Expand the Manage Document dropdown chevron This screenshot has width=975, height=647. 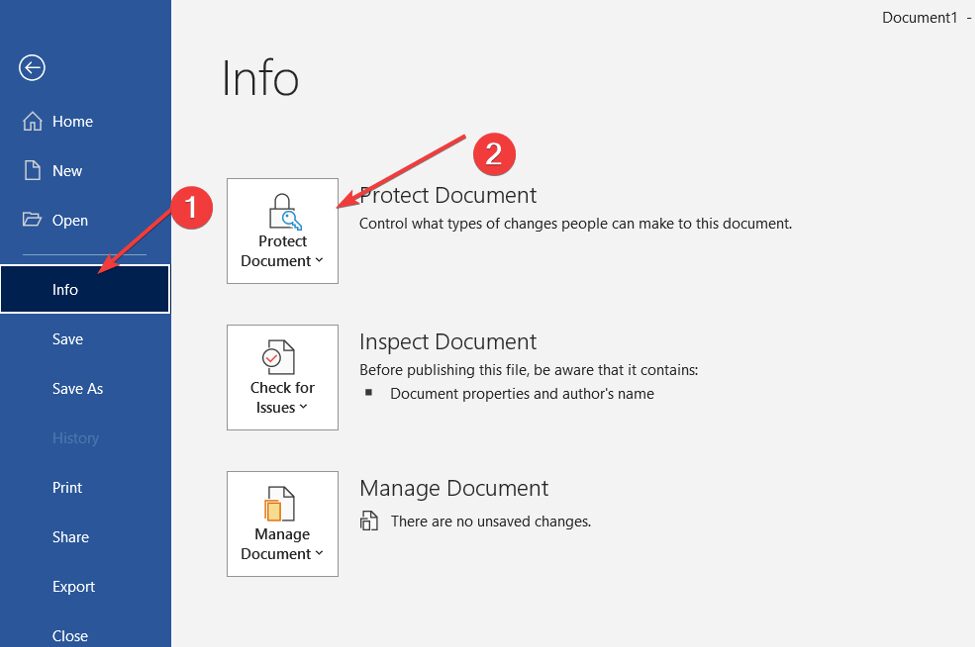[x=318, y=553]
